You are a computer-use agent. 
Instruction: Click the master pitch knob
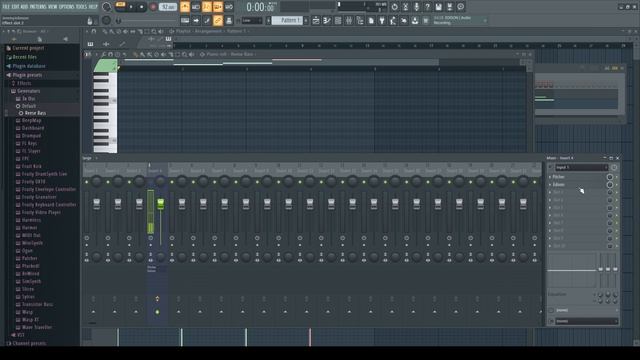click(106, 20)
